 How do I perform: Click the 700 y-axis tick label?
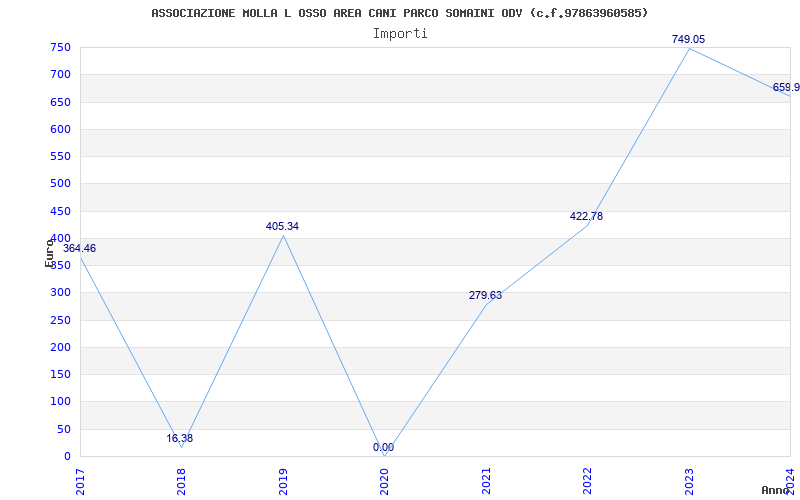(x=60, y=74)
